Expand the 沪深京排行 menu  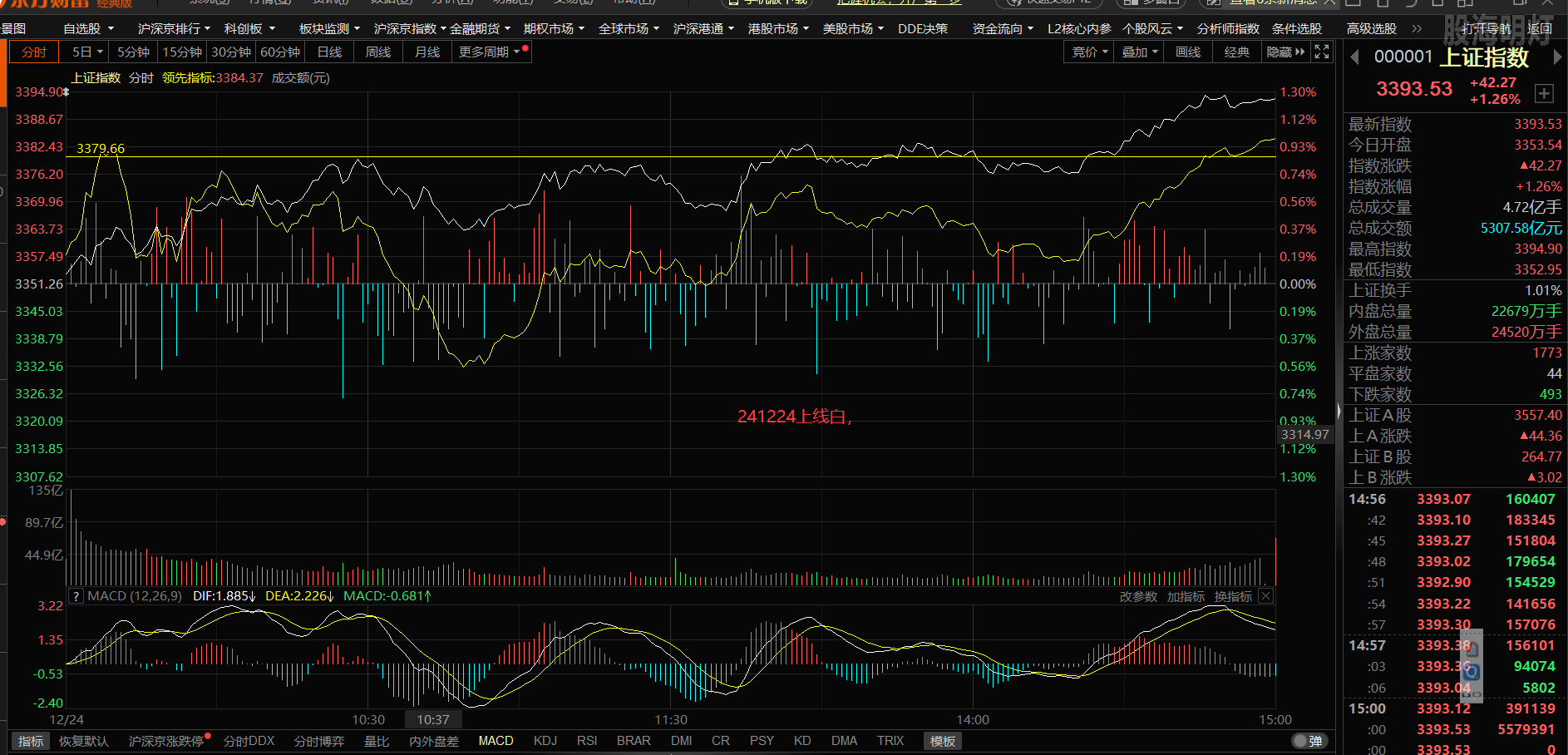(175, 28)
